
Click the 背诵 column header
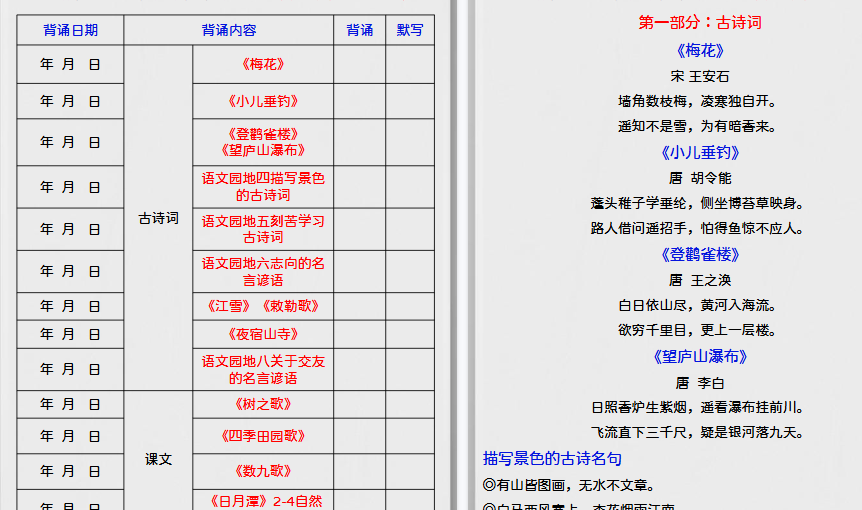[360, 30]
